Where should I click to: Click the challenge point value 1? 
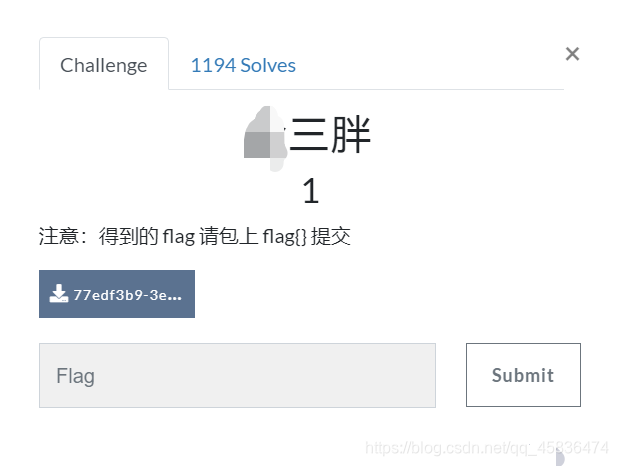311,191
